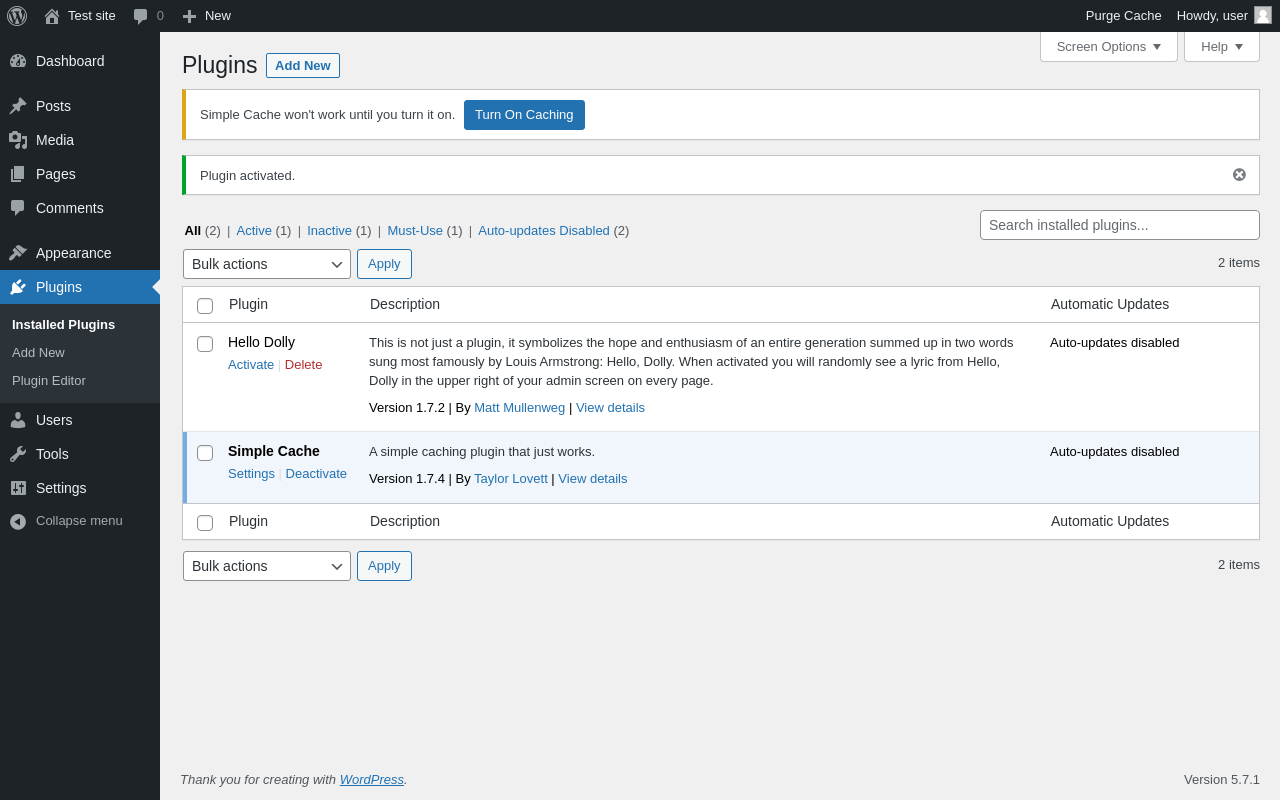Click the Comments sidebar icon

pyautogui.click(x=18, y=208)
